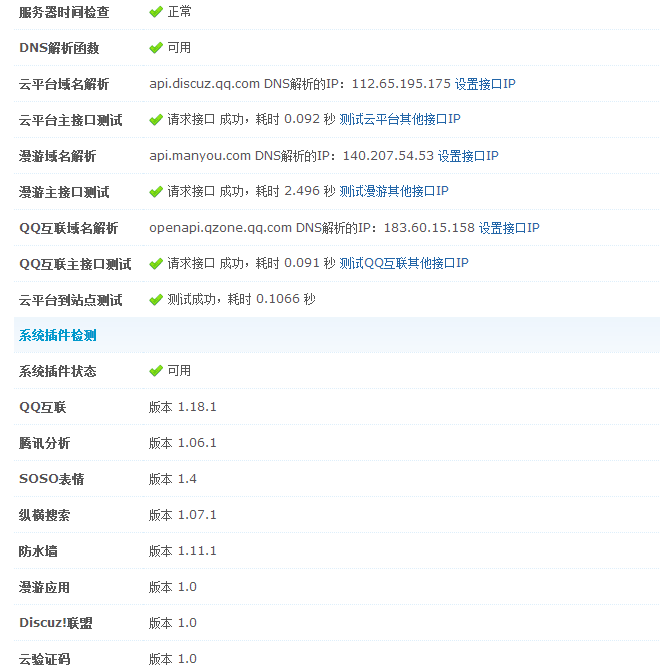
Task: Click IP text 183.60.15.158
Action: (429, 228)
